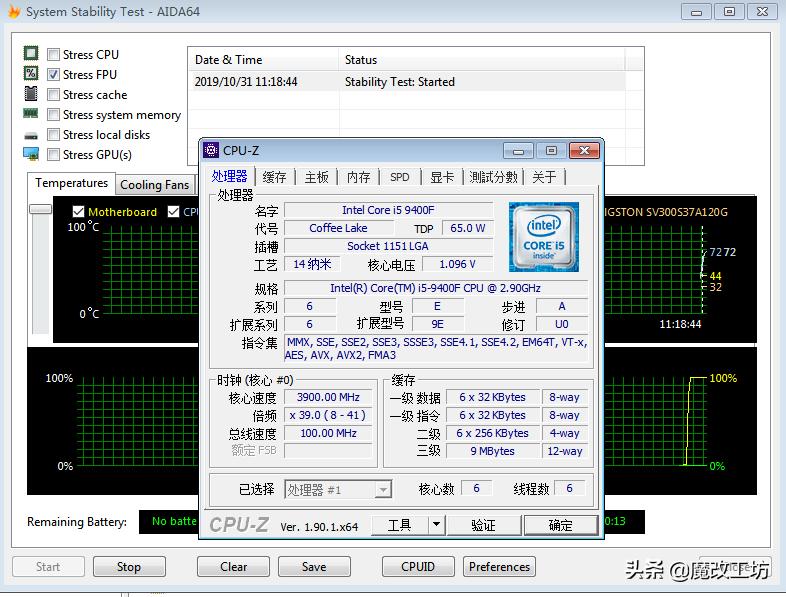Click the monitor icon beside Stress GPU(s)

[x=30, y=154]
